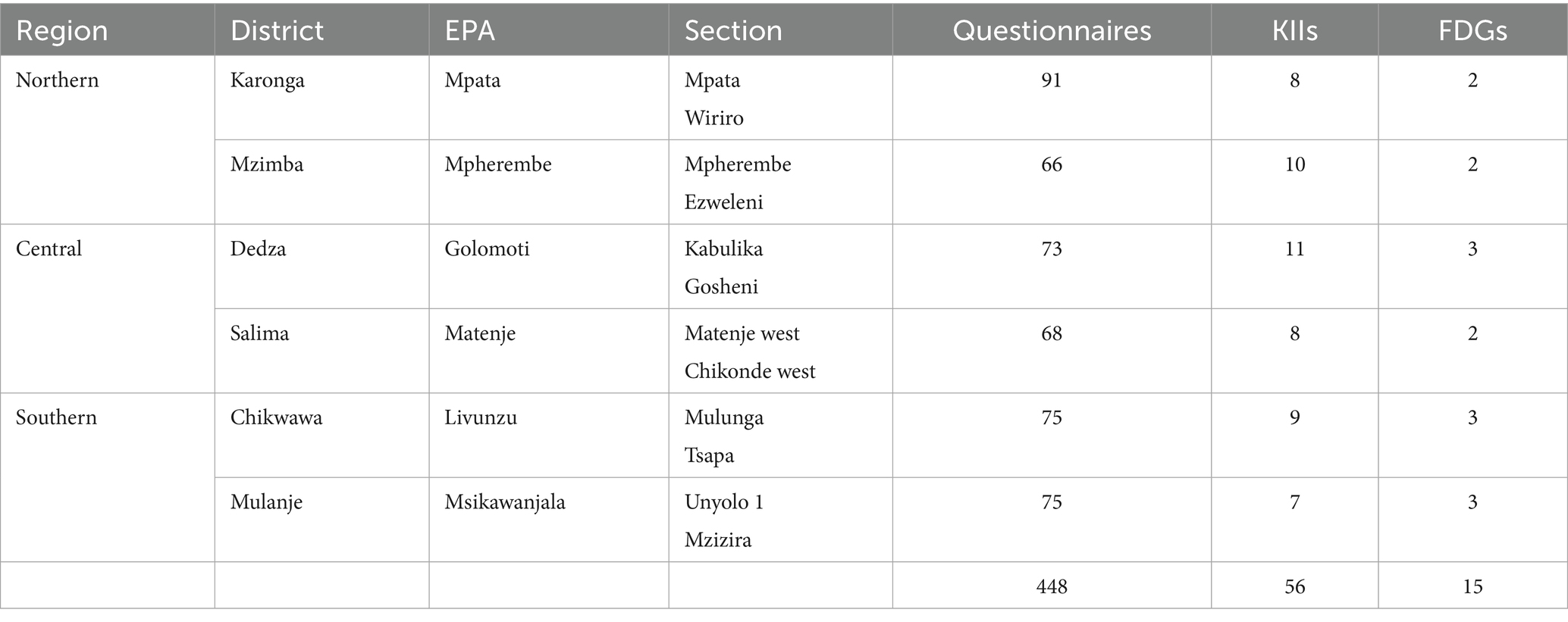Click the Chikwawa district cell

coord(276,418)
